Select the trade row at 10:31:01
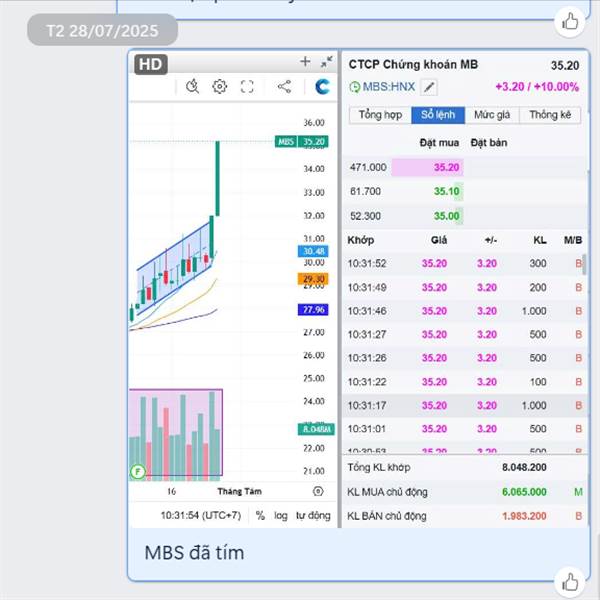 click(465, 429)
